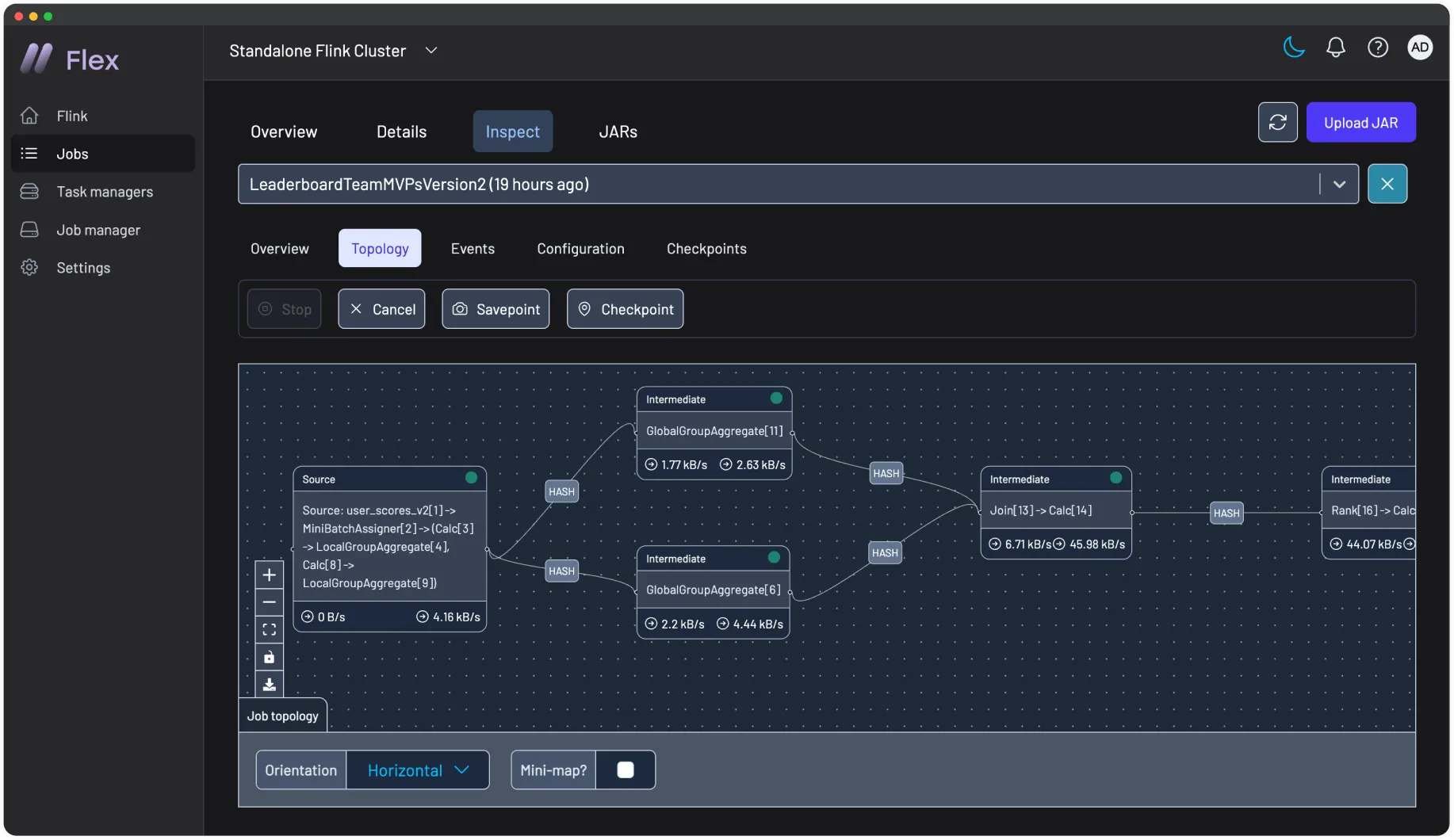Zoom in the topology graph
The width and height of the screenshot is (1454, 840).
(x=270, y=575)
